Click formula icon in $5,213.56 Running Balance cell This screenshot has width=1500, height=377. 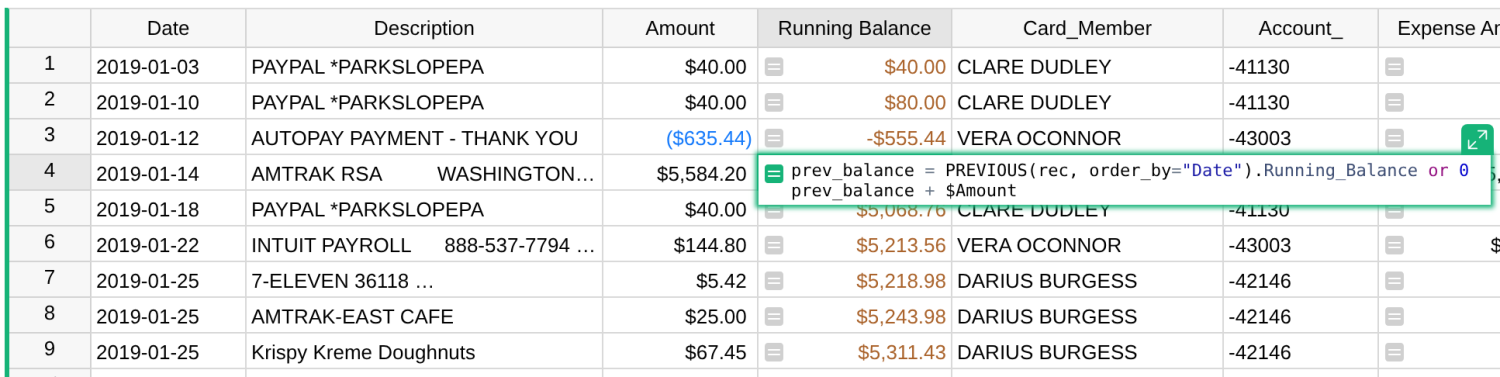tap(774, 246)
